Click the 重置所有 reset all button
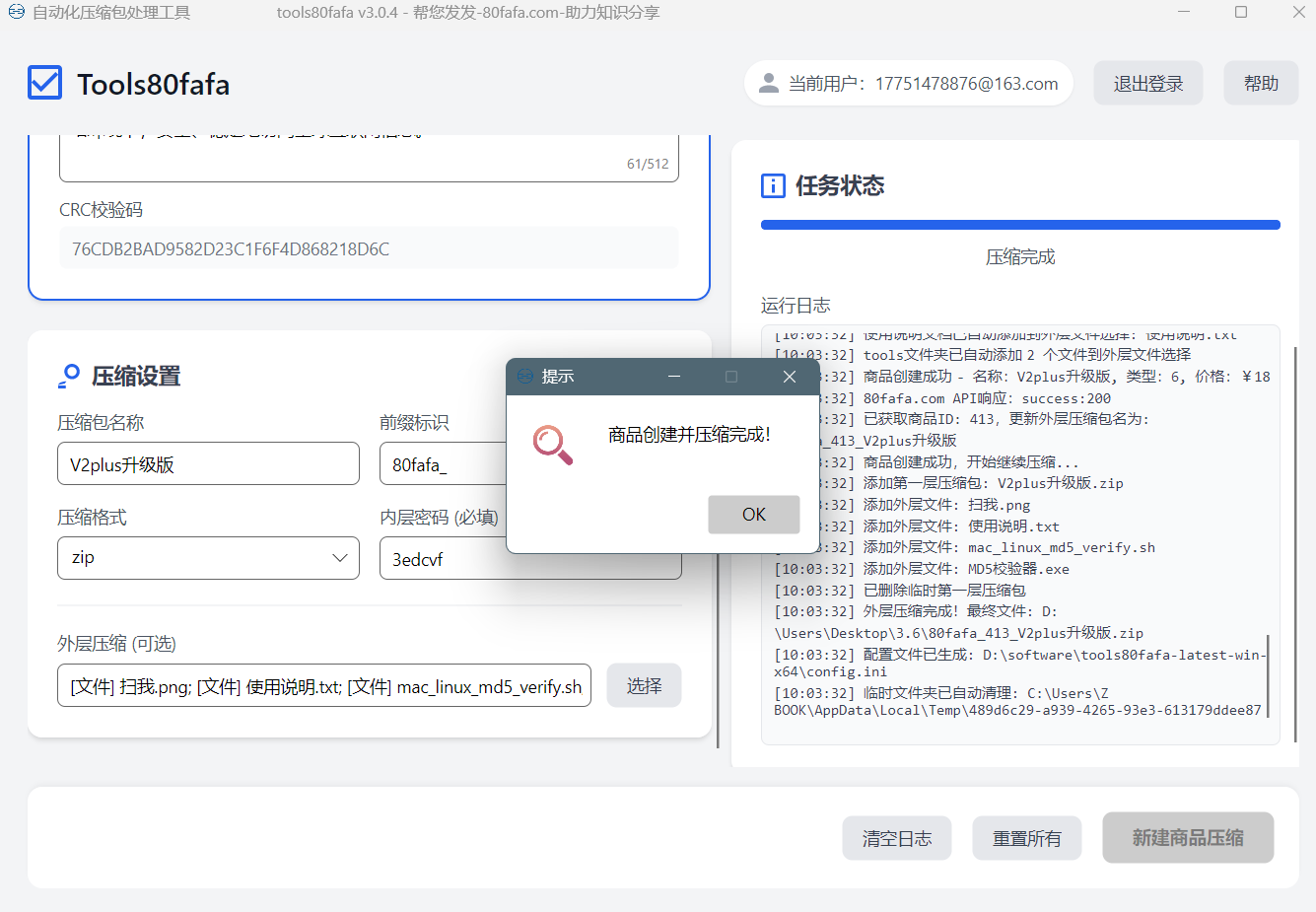 click(x=1026, y=838)
